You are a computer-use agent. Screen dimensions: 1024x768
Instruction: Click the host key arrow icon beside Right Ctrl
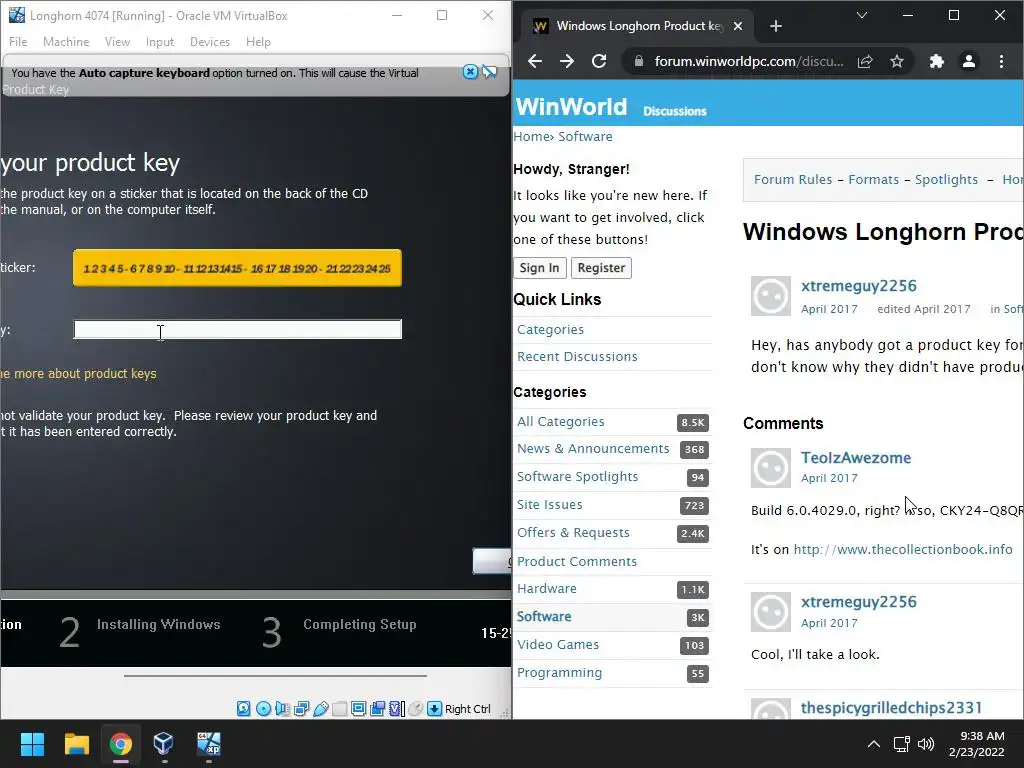tap(434, 709)
